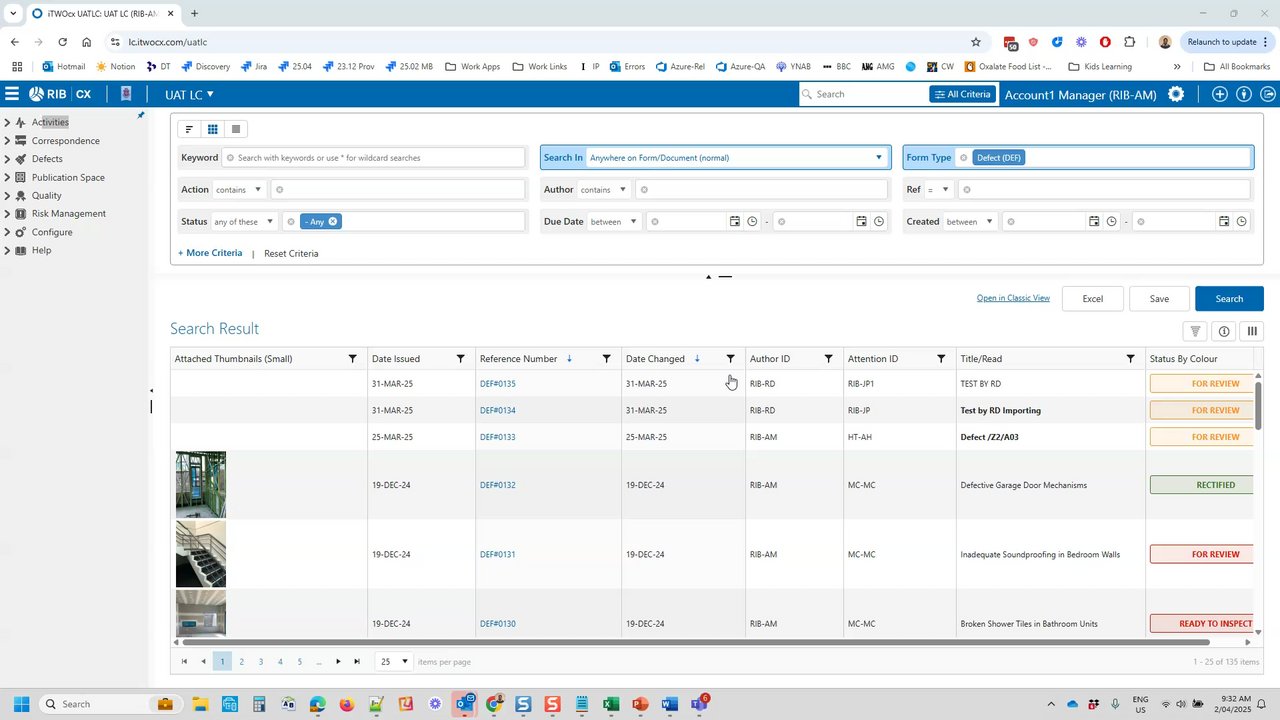Image resolution: width=1280 pixels, height=720 pixels.
Task: Open calendar picker for Created start date
Action: 1094,222
